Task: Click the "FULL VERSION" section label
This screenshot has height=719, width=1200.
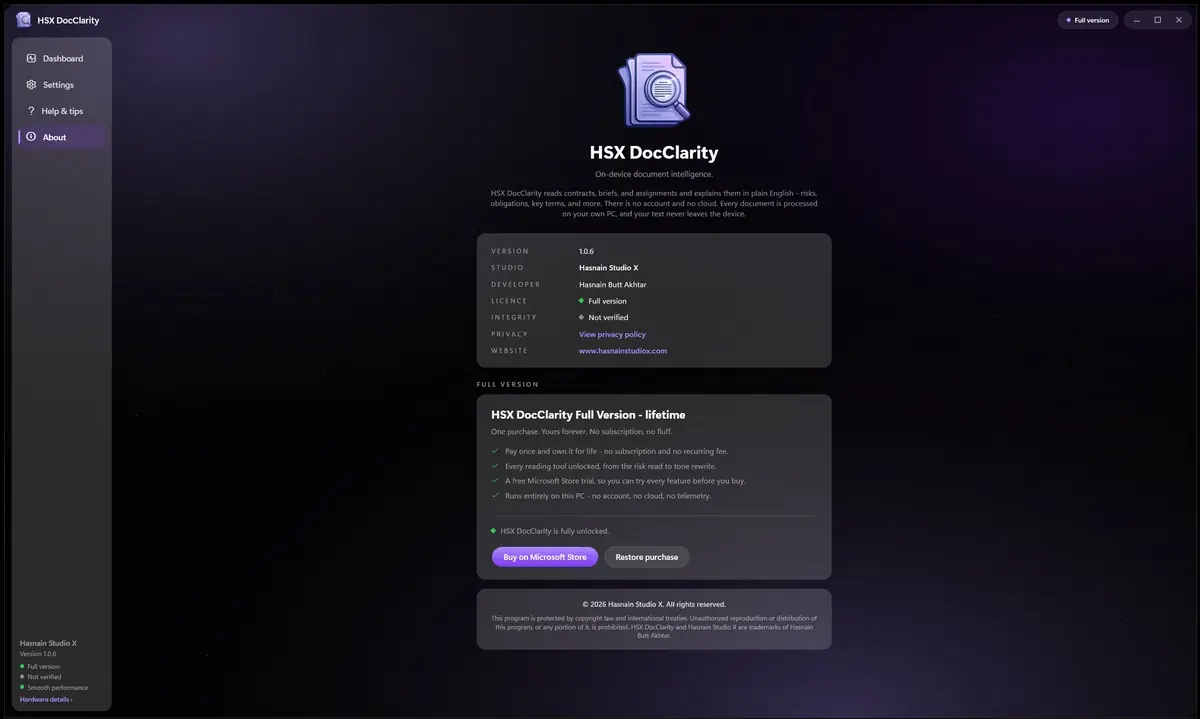Action: (x=508, y=384)
